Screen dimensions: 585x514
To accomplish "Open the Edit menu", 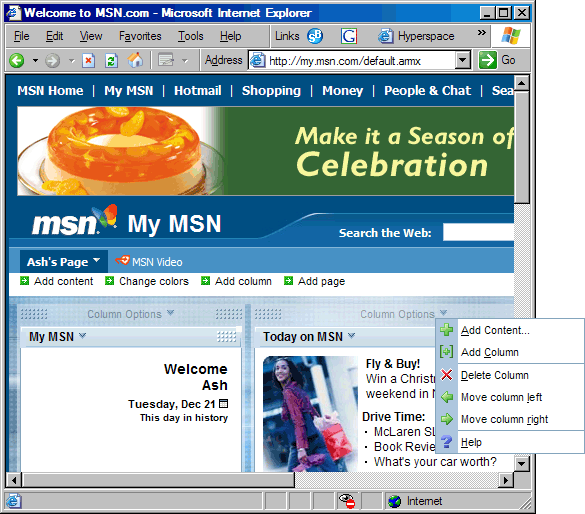I will [54, 36].
